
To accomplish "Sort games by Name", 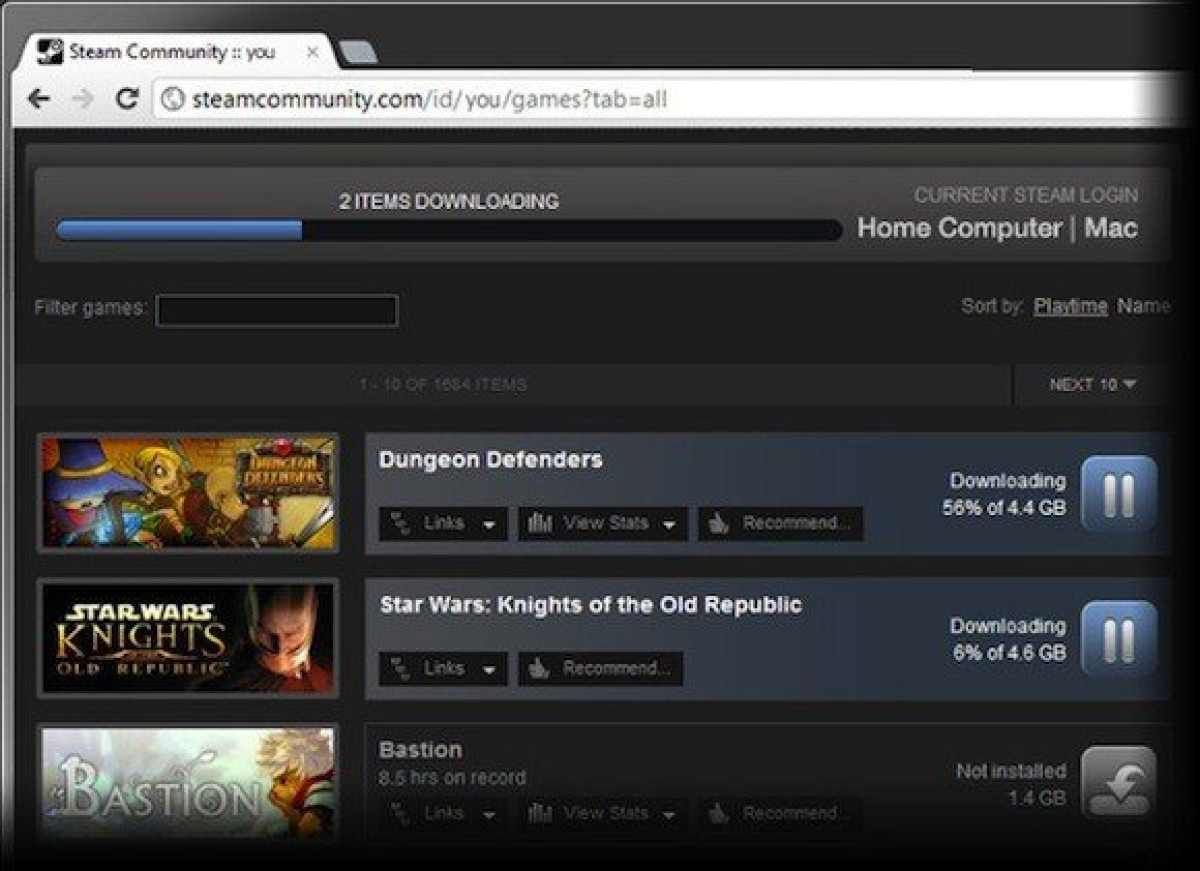I will [1143, 306].
